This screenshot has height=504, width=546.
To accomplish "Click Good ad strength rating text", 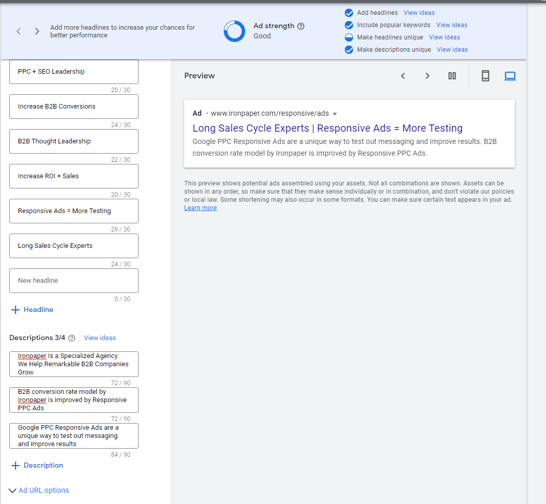I will click(x=262, y=36).
